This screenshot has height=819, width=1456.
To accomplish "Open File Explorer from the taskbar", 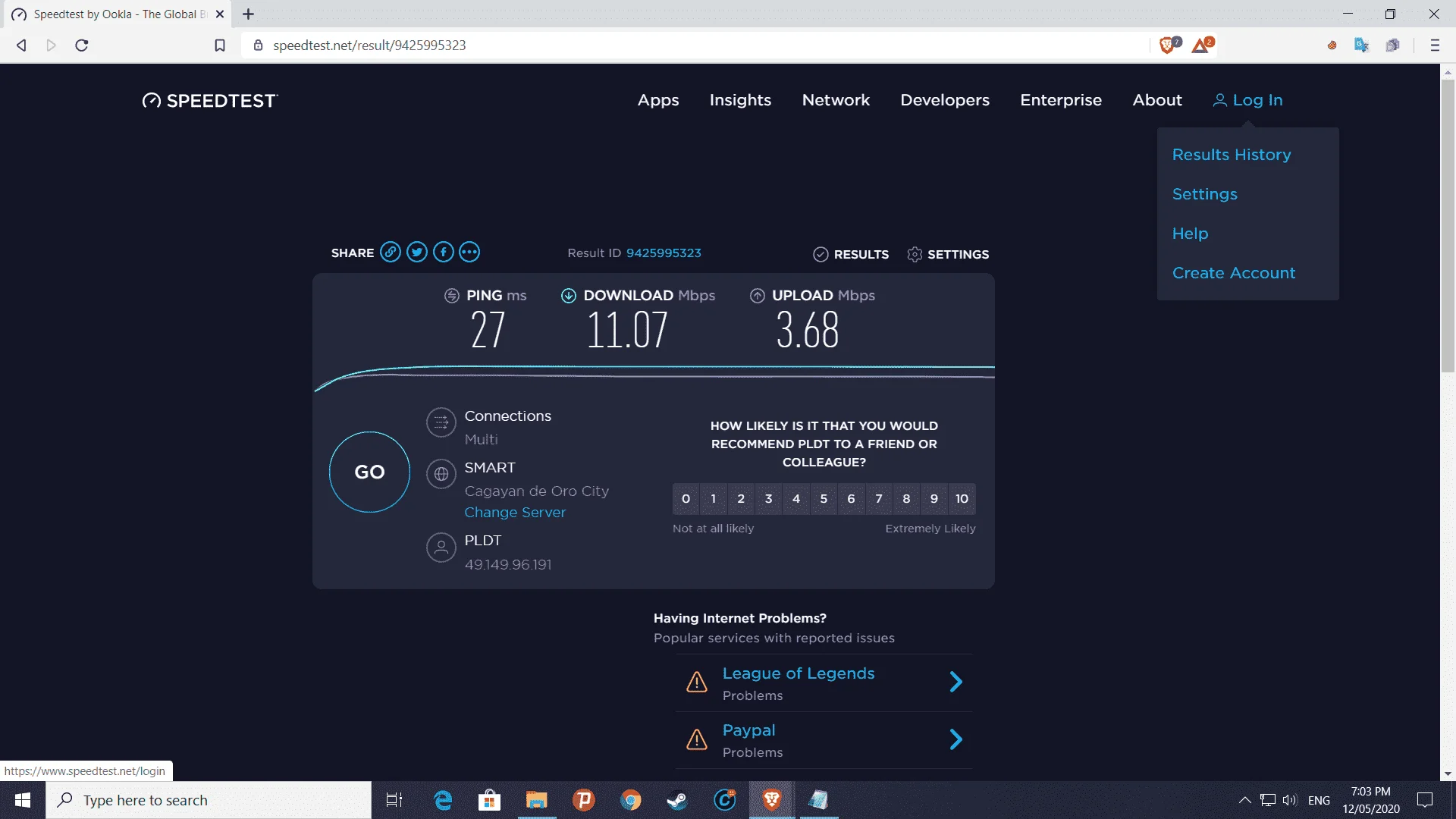I will pyautogui.click(x=537, y=800).
